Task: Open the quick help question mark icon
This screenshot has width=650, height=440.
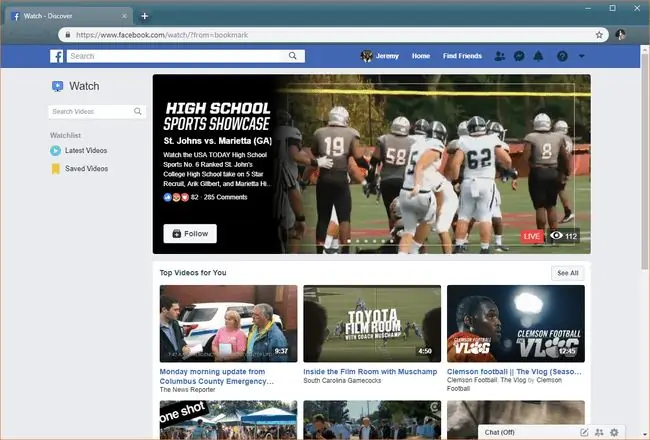Action: 562,56
